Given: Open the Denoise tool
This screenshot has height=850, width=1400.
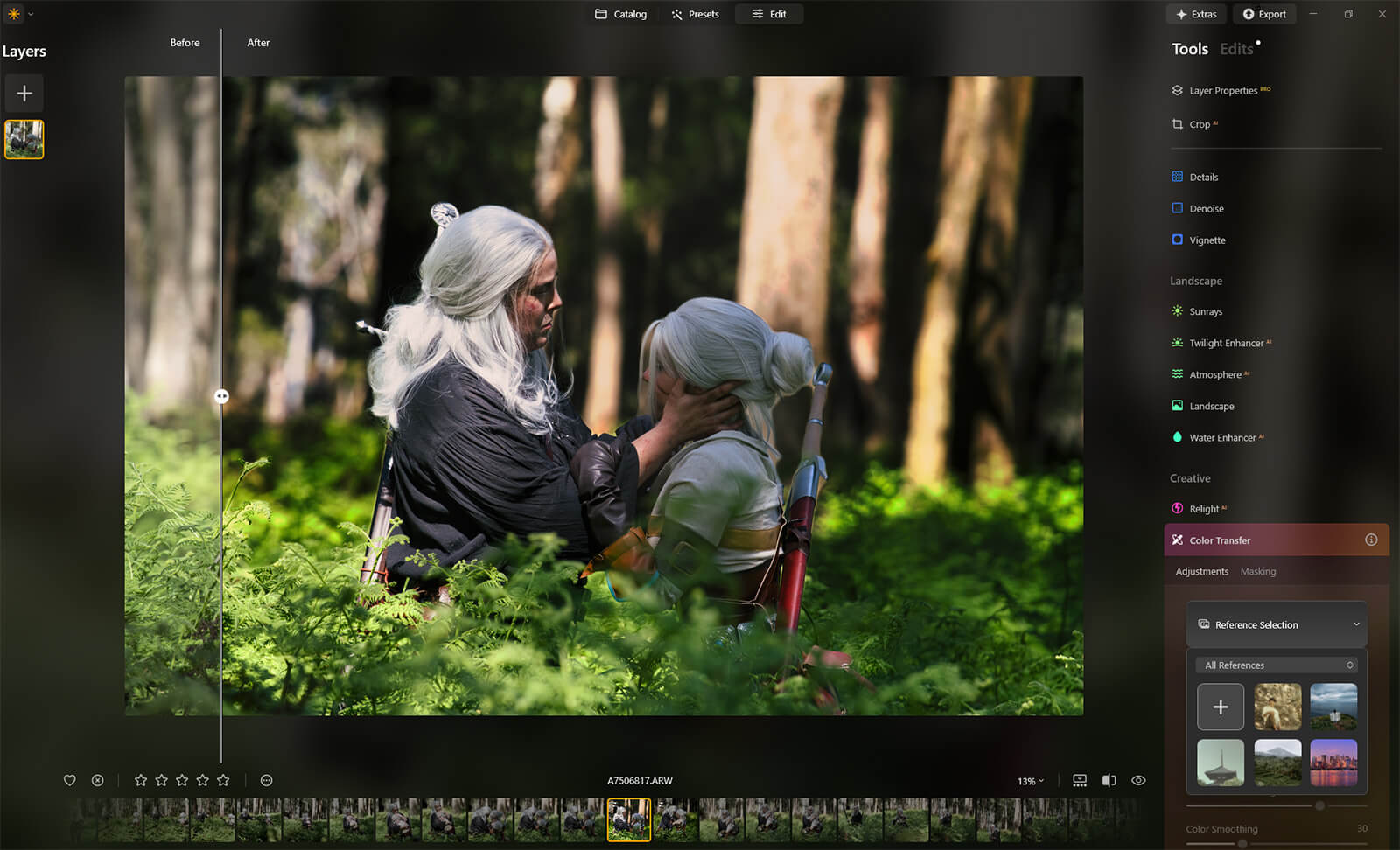Looking at the screenshot, I should (x=1206, y=208).
